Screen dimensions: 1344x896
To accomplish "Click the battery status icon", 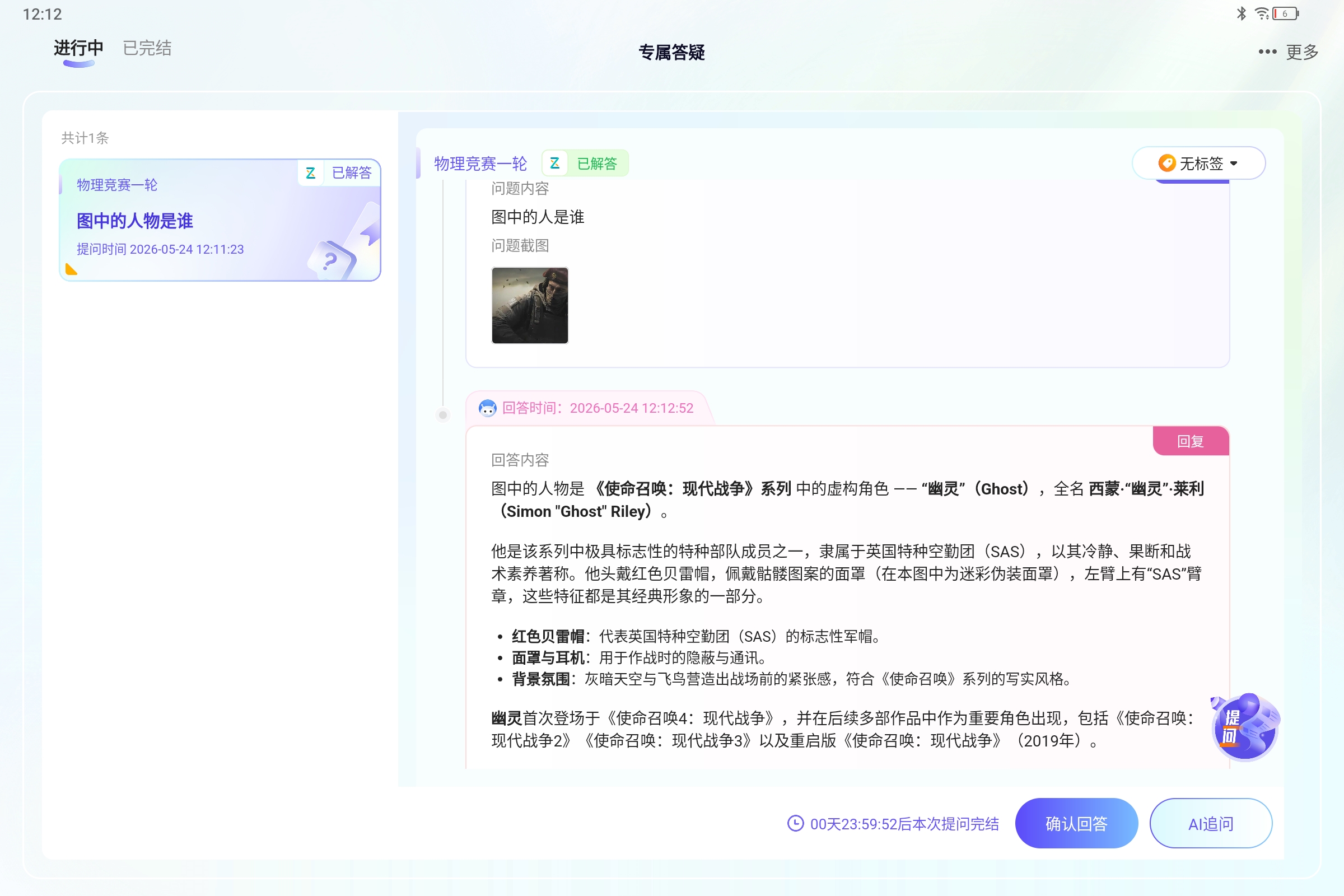I will pos(1286,13).
